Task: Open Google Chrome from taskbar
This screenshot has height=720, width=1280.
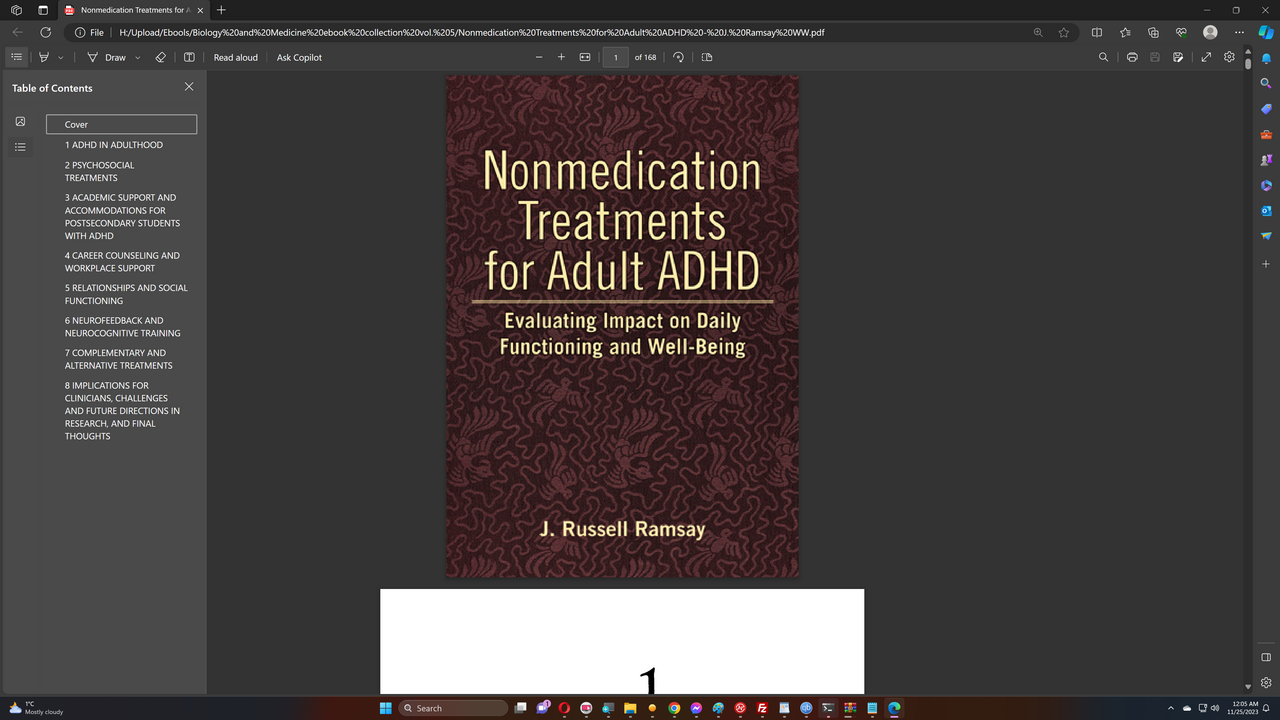Action: pos(674,708)
